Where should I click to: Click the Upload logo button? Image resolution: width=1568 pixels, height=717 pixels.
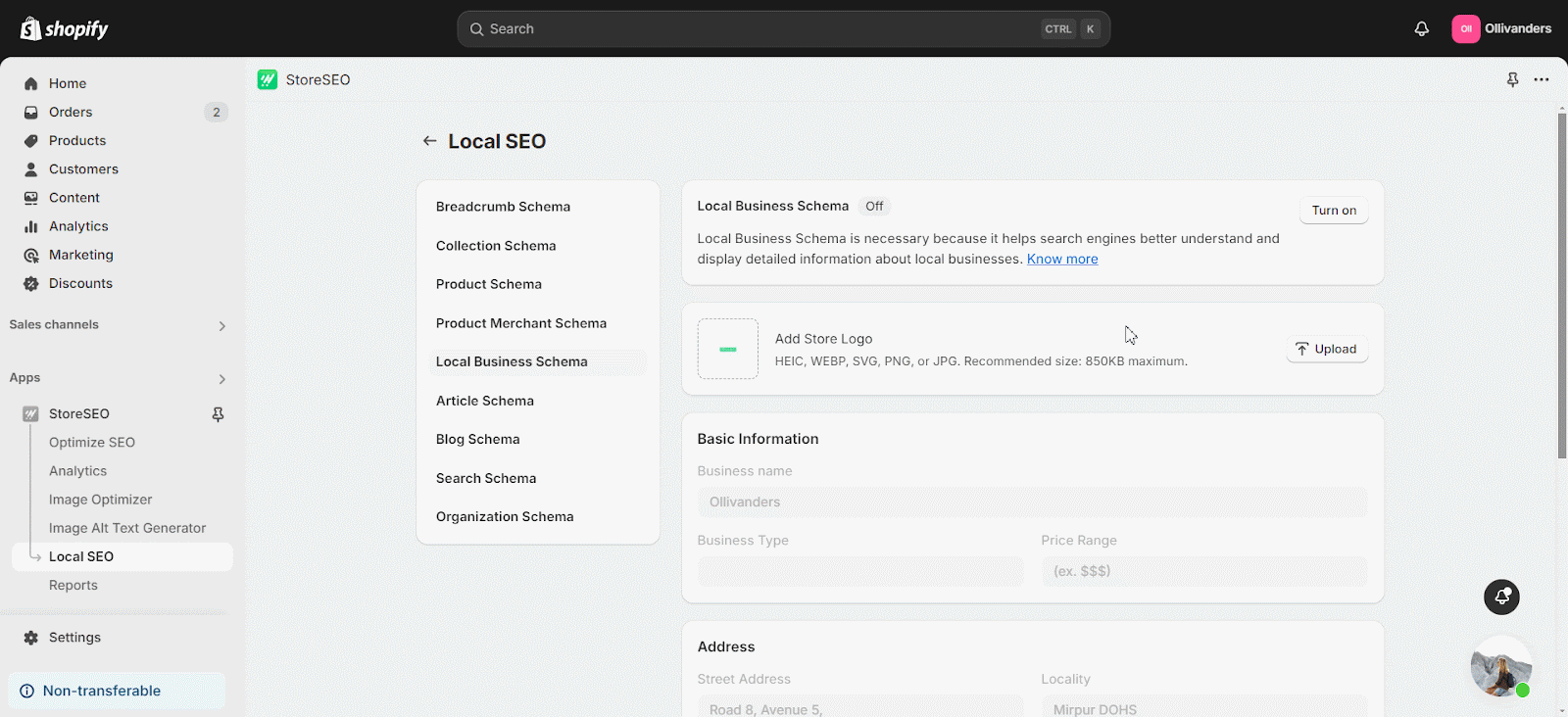[x=1327, y=349]
